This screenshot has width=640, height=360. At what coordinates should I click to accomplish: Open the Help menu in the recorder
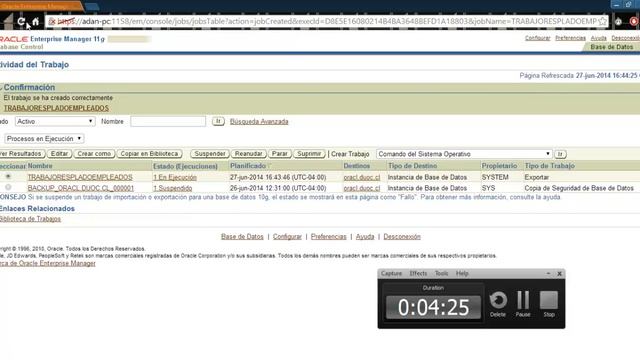[x=462, y=273]
